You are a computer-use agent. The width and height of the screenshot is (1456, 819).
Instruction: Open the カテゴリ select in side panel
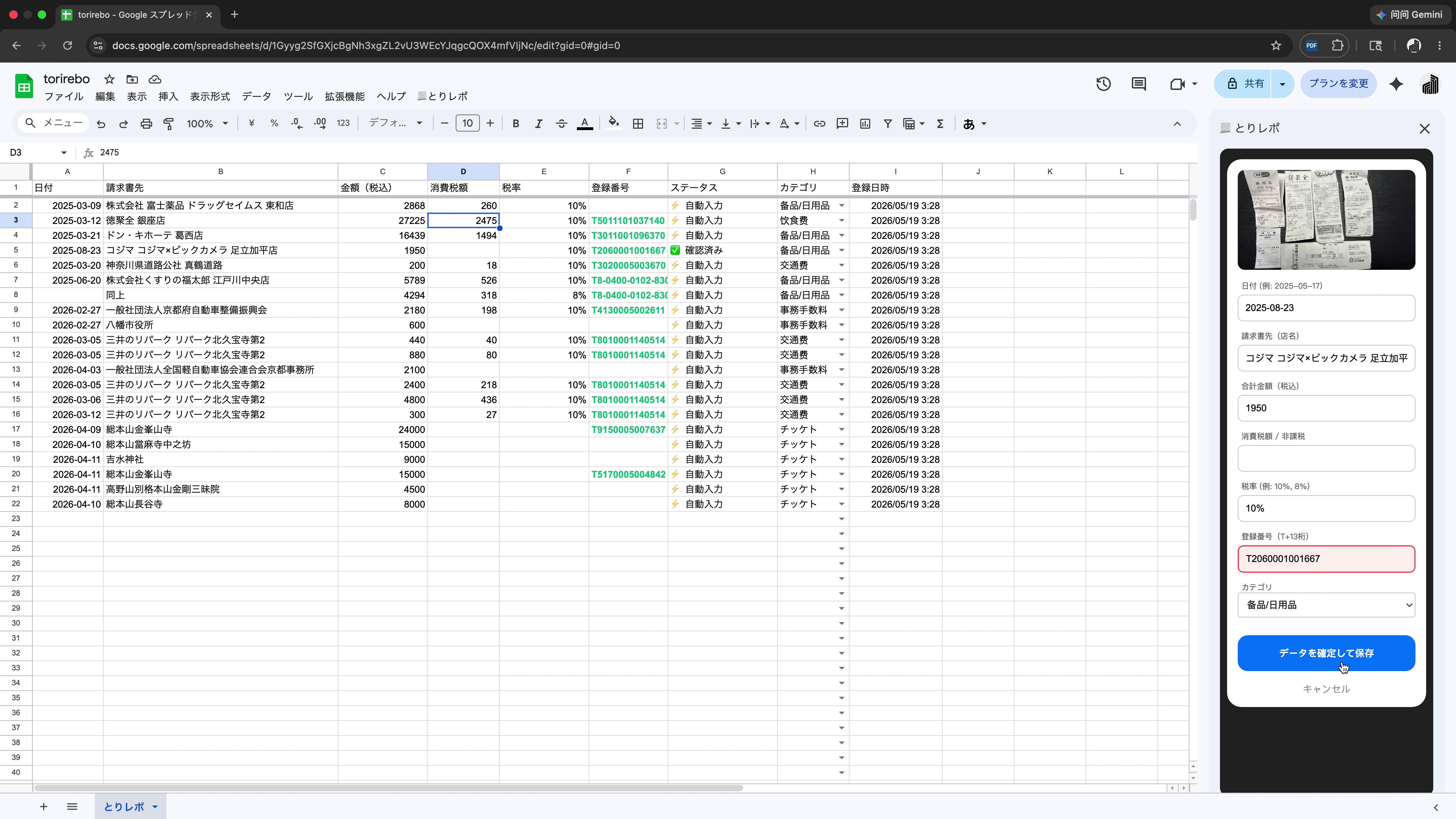click(x=1326, y=605)
